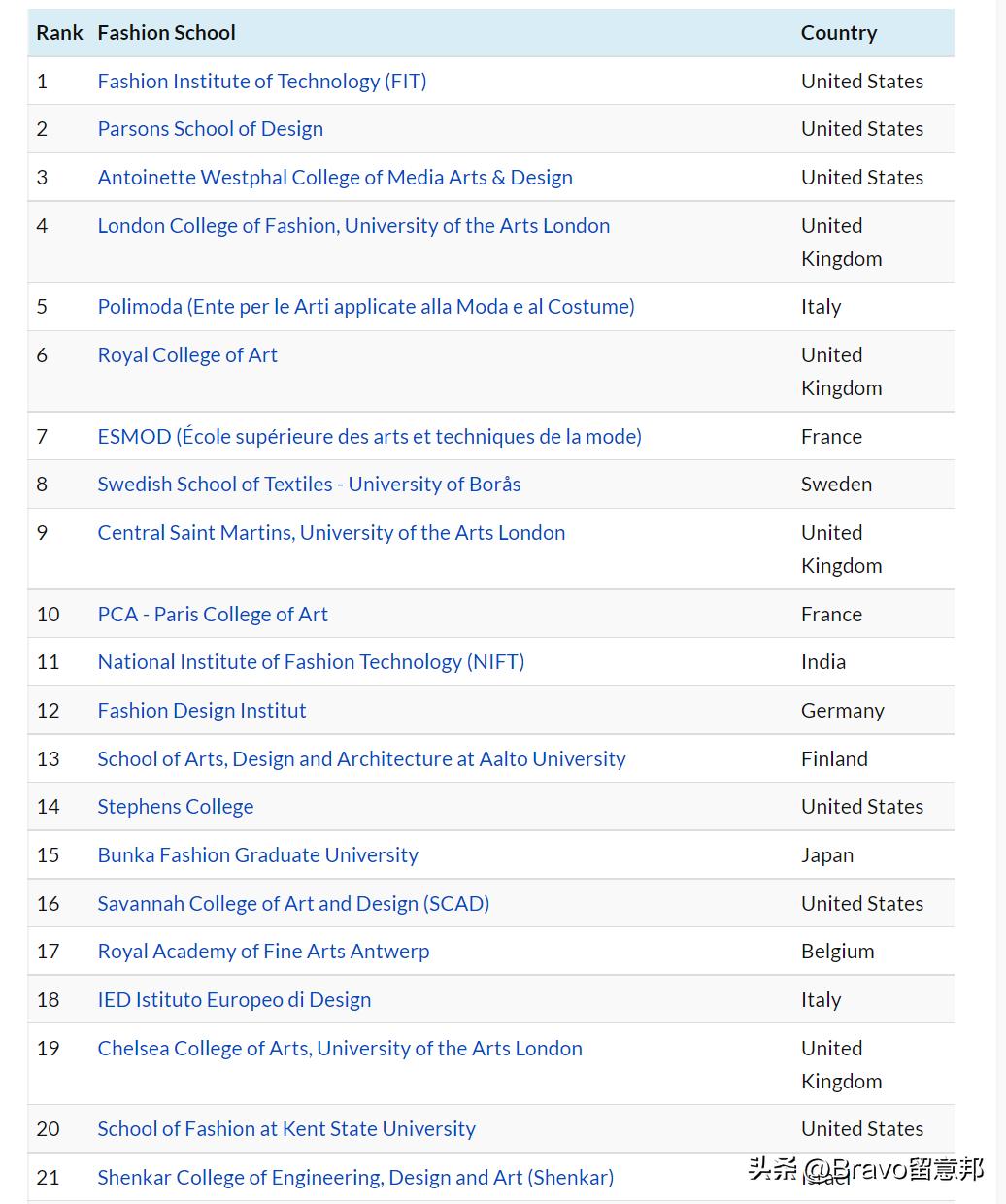1006x1204 pixels.
Task: Visit Swedish School of Textiles link
Action: pyautogui.click(x=309, y=485)
